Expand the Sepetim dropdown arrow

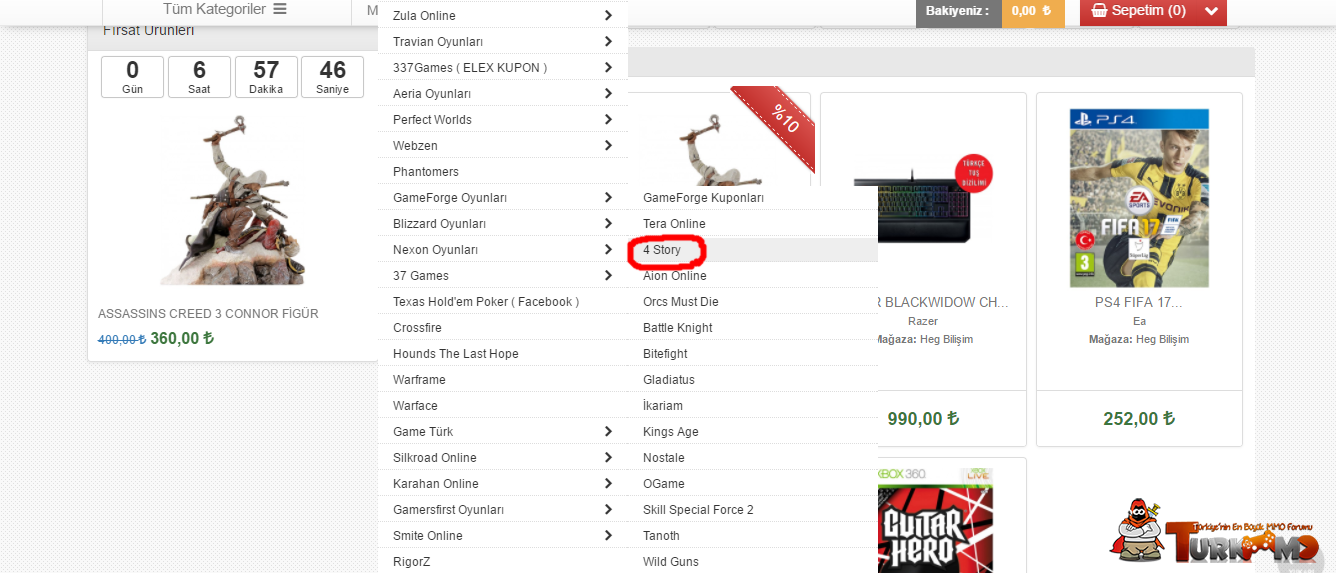coord(1212,11)
